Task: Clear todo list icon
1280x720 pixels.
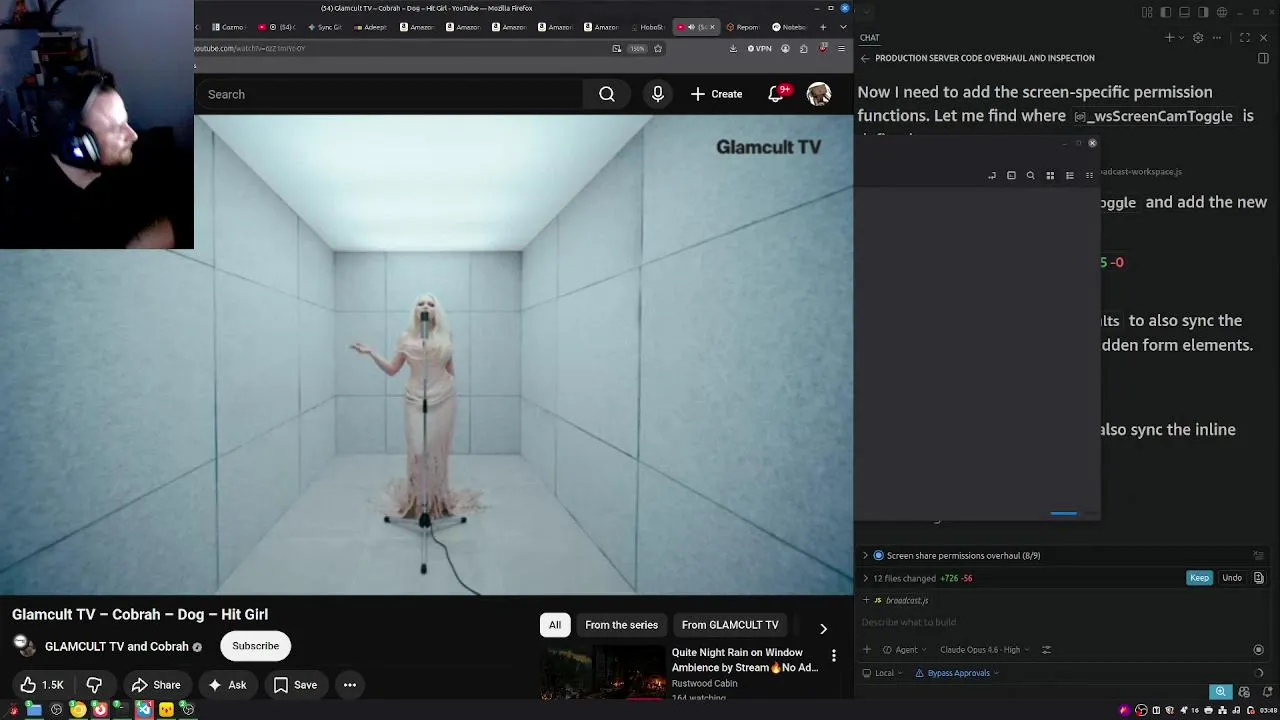Action: coord(1259,555)
